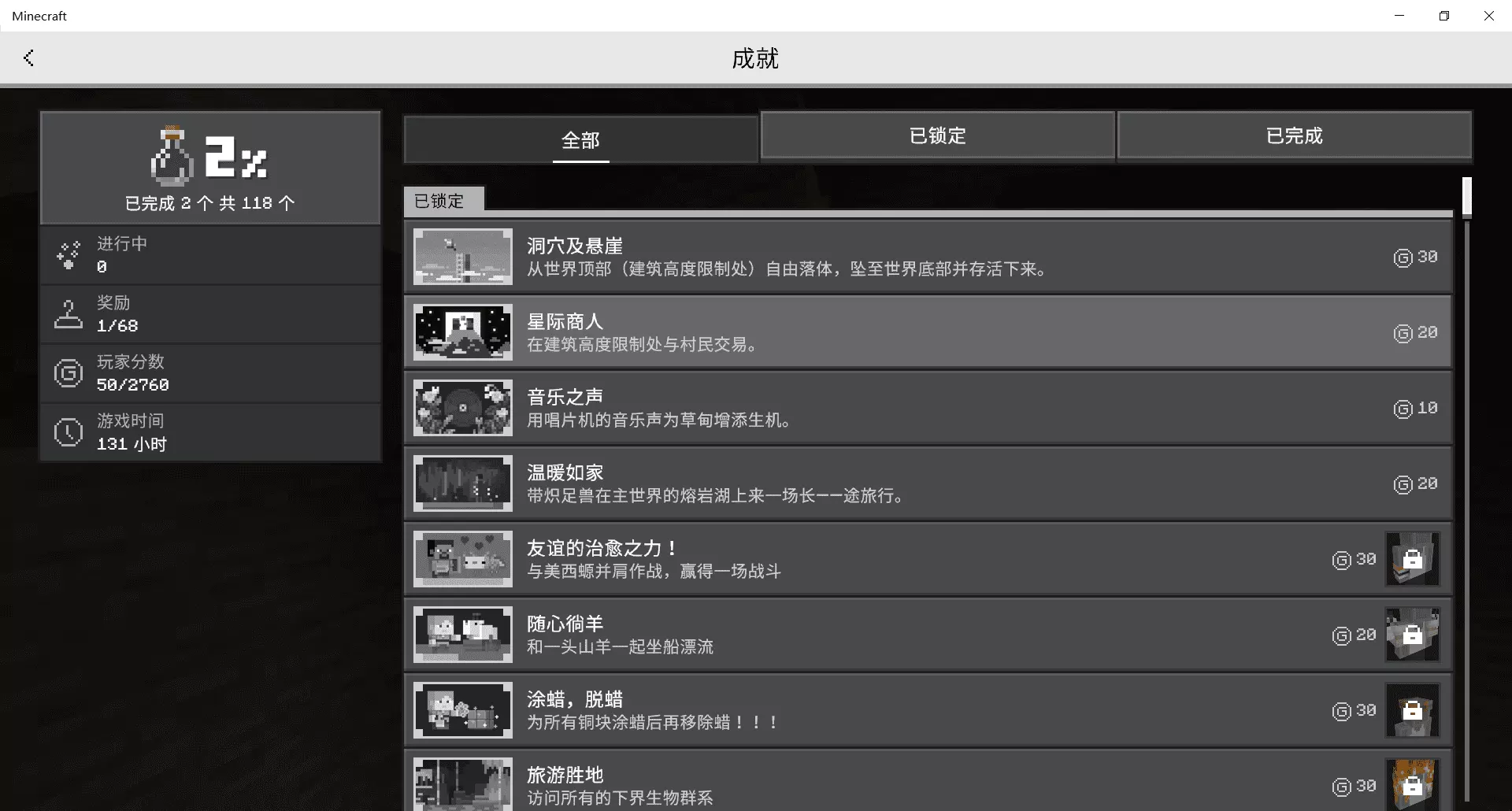Click the 131 小时 play time value
Screen dimensions: 1512x811
132,443
